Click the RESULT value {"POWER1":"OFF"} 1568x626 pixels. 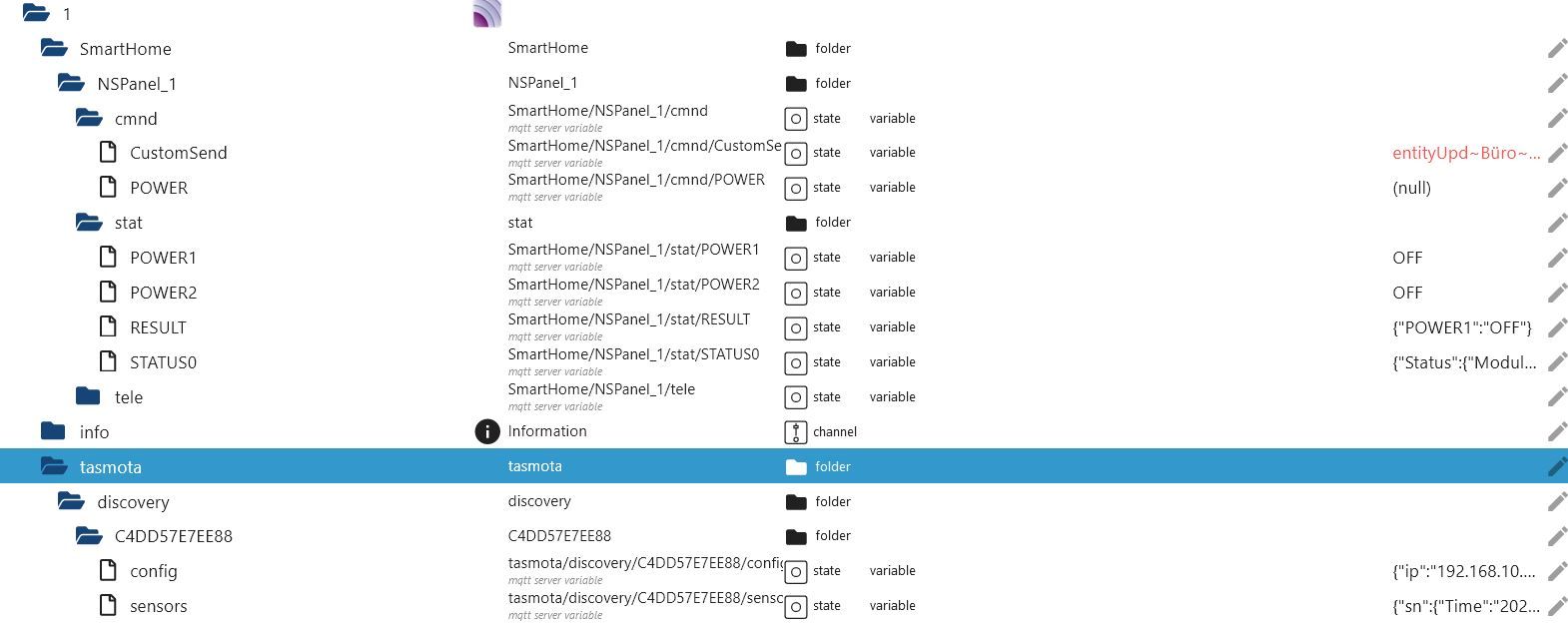tap(1461, 327)
